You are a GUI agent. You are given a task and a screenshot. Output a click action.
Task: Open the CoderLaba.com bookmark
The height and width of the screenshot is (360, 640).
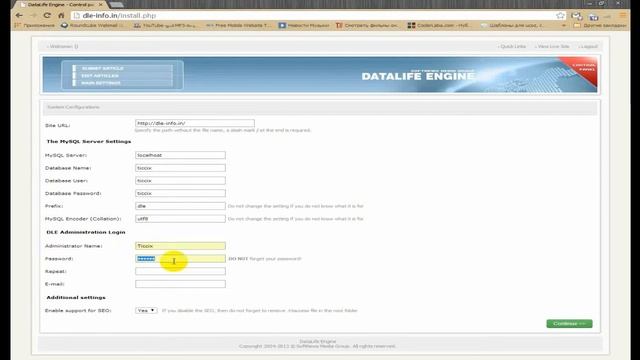point(439,25)
